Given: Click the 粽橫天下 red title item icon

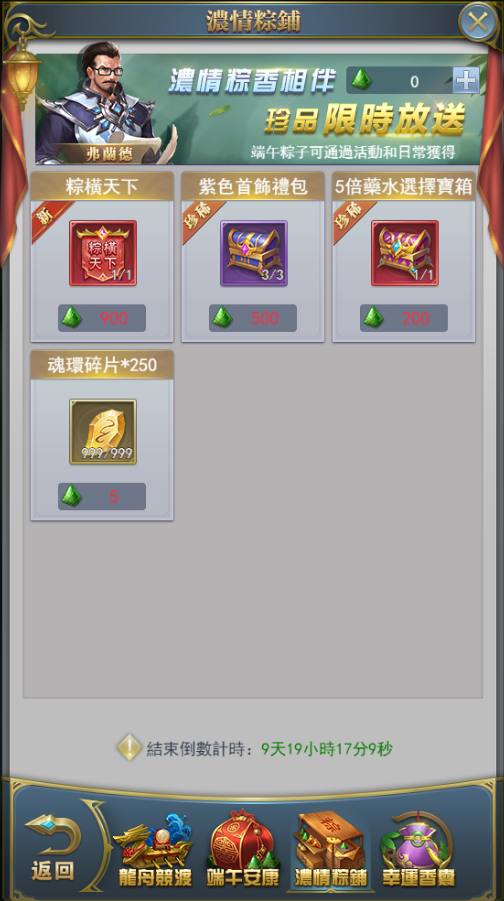Looking at the screenshot, I should click(x=103, y=253).
